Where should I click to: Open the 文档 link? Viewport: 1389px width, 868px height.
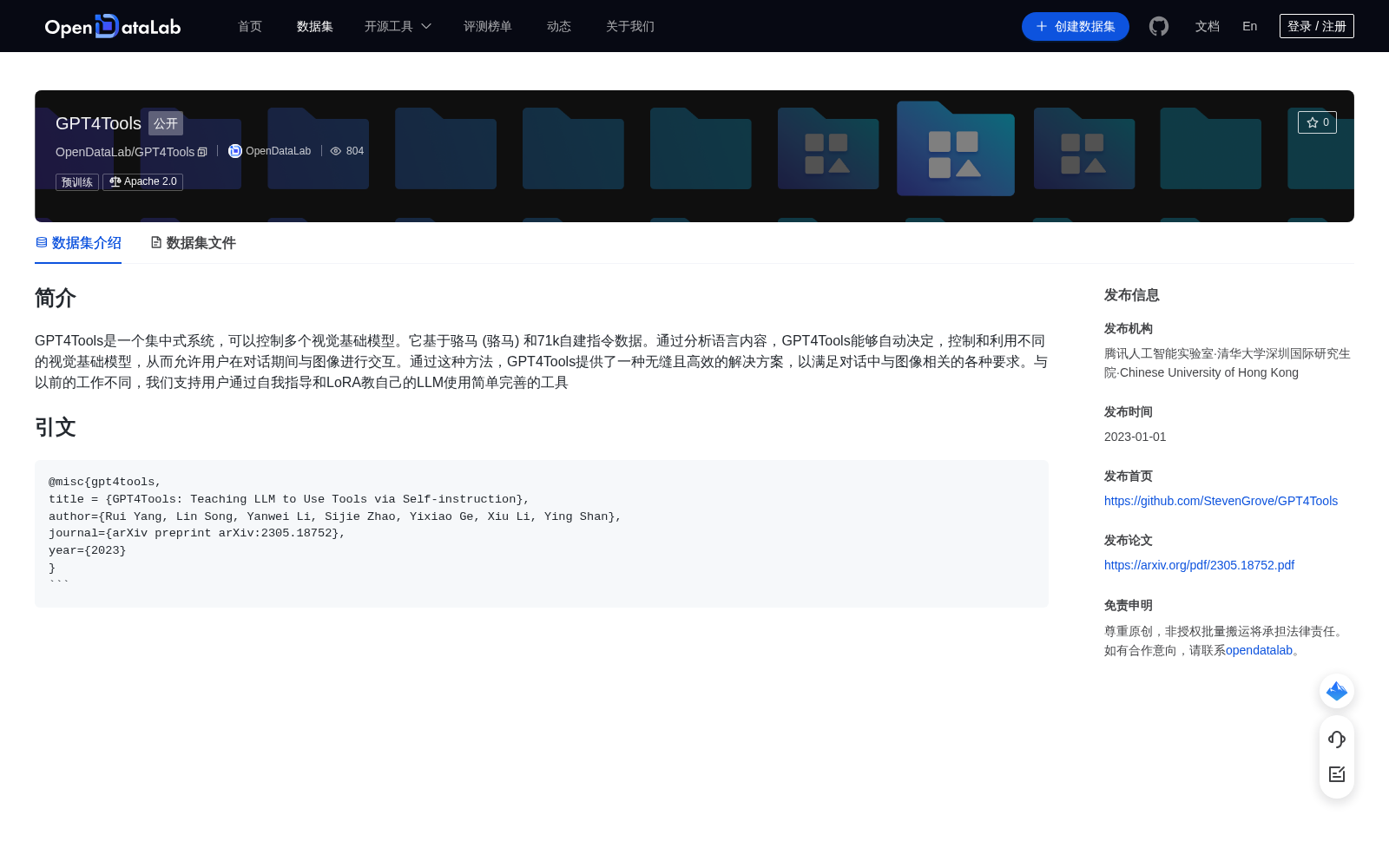[x=1208, y=26]
